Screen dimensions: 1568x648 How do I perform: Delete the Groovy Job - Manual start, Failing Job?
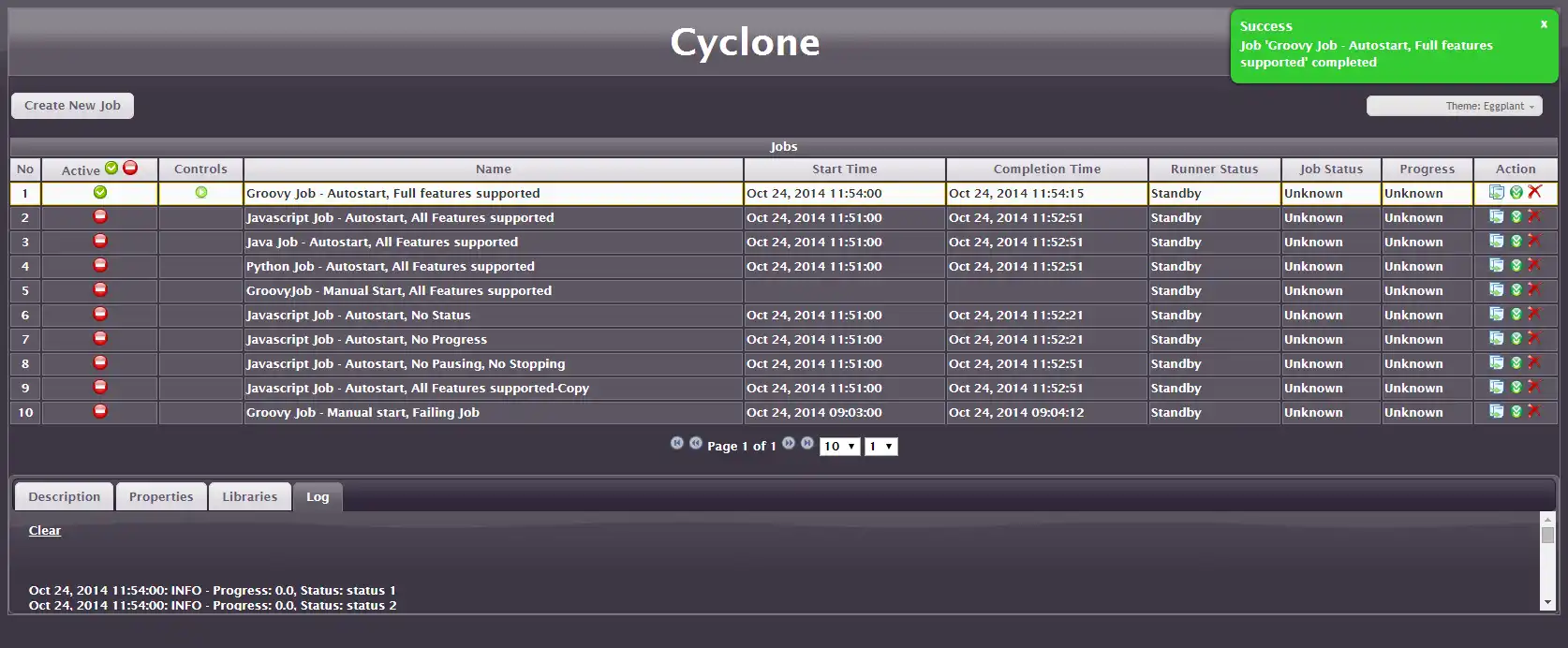tap(1534, 411)
